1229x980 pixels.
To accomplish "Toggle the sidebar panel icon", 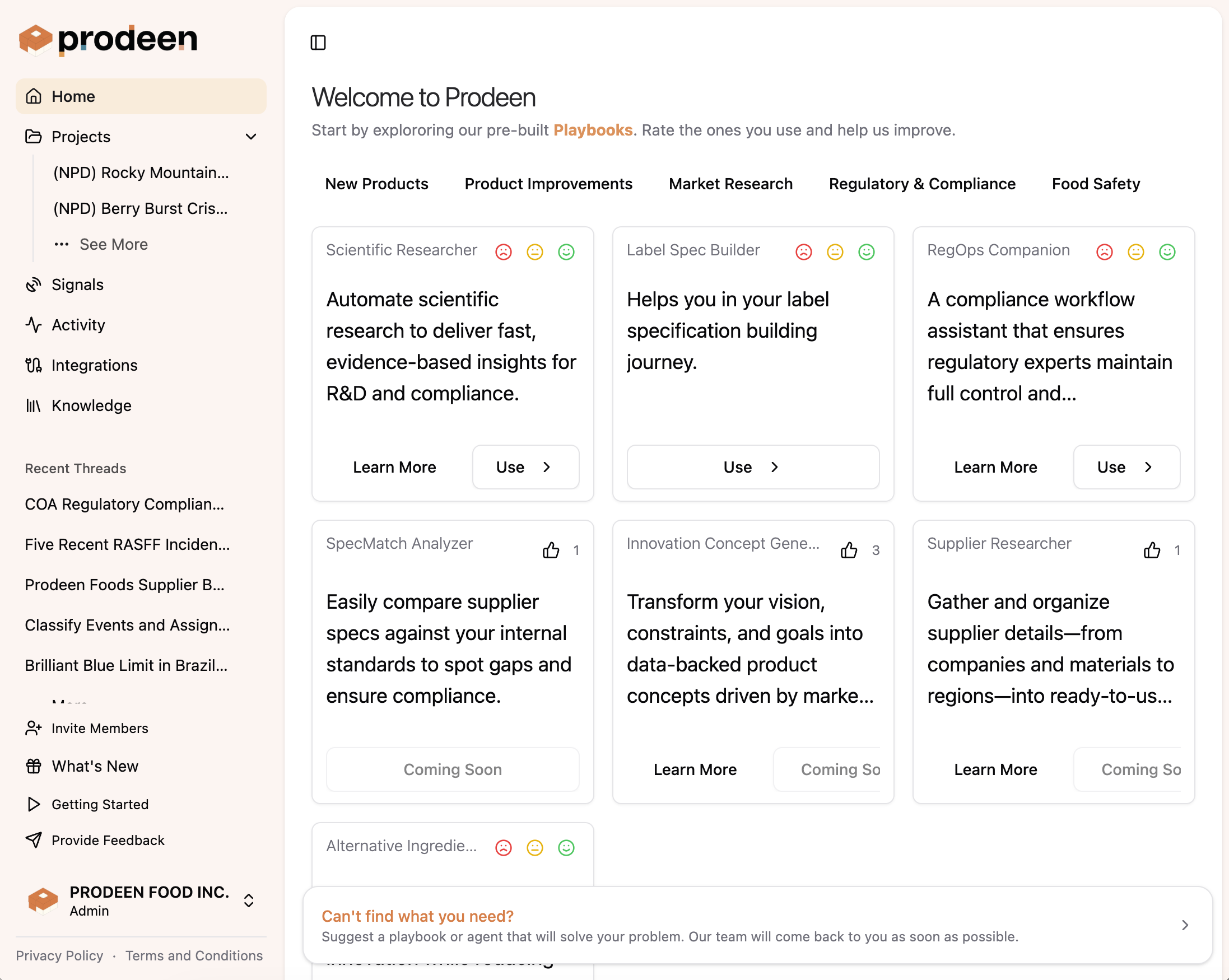I will pyautogui.click(x=318, y=43).
